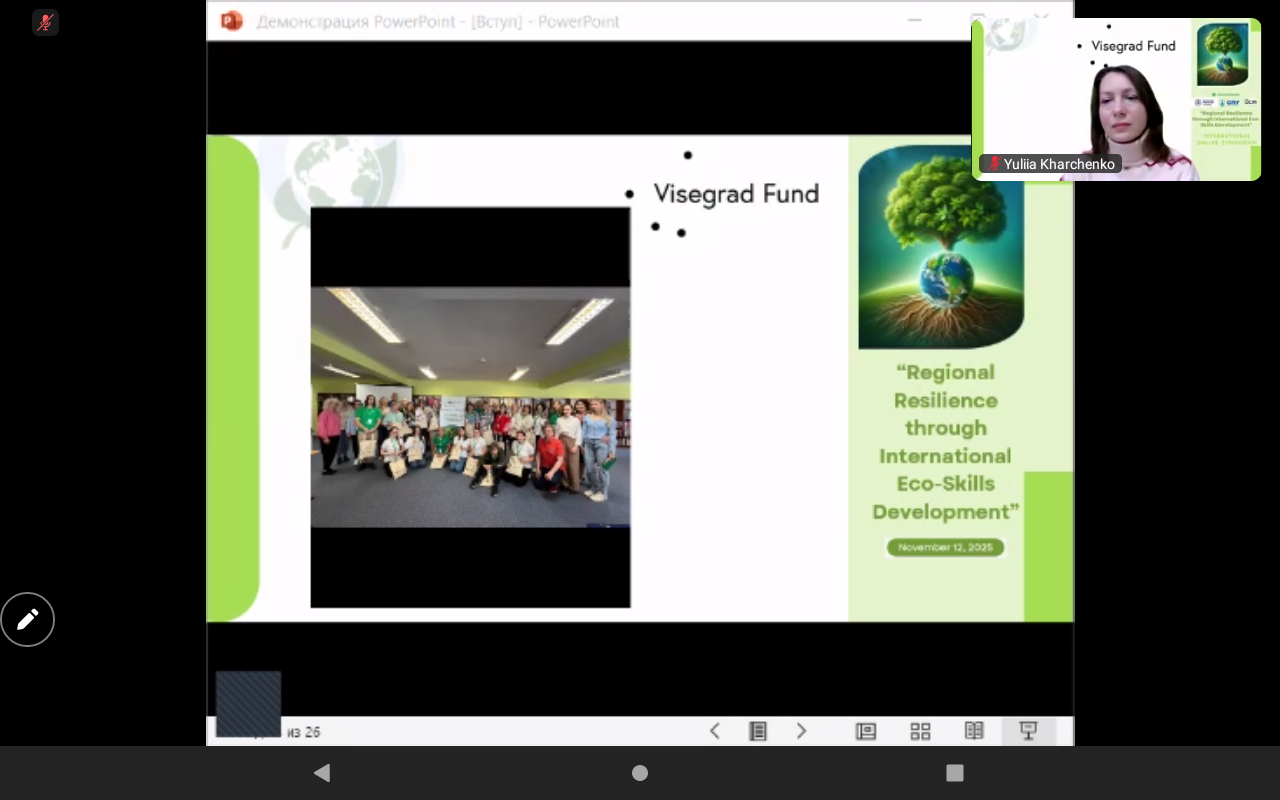Image resolution: width=1280 pixels, height=800 pixels.
Task: Tap the pencil annotation button
Action: pos(28,620)
